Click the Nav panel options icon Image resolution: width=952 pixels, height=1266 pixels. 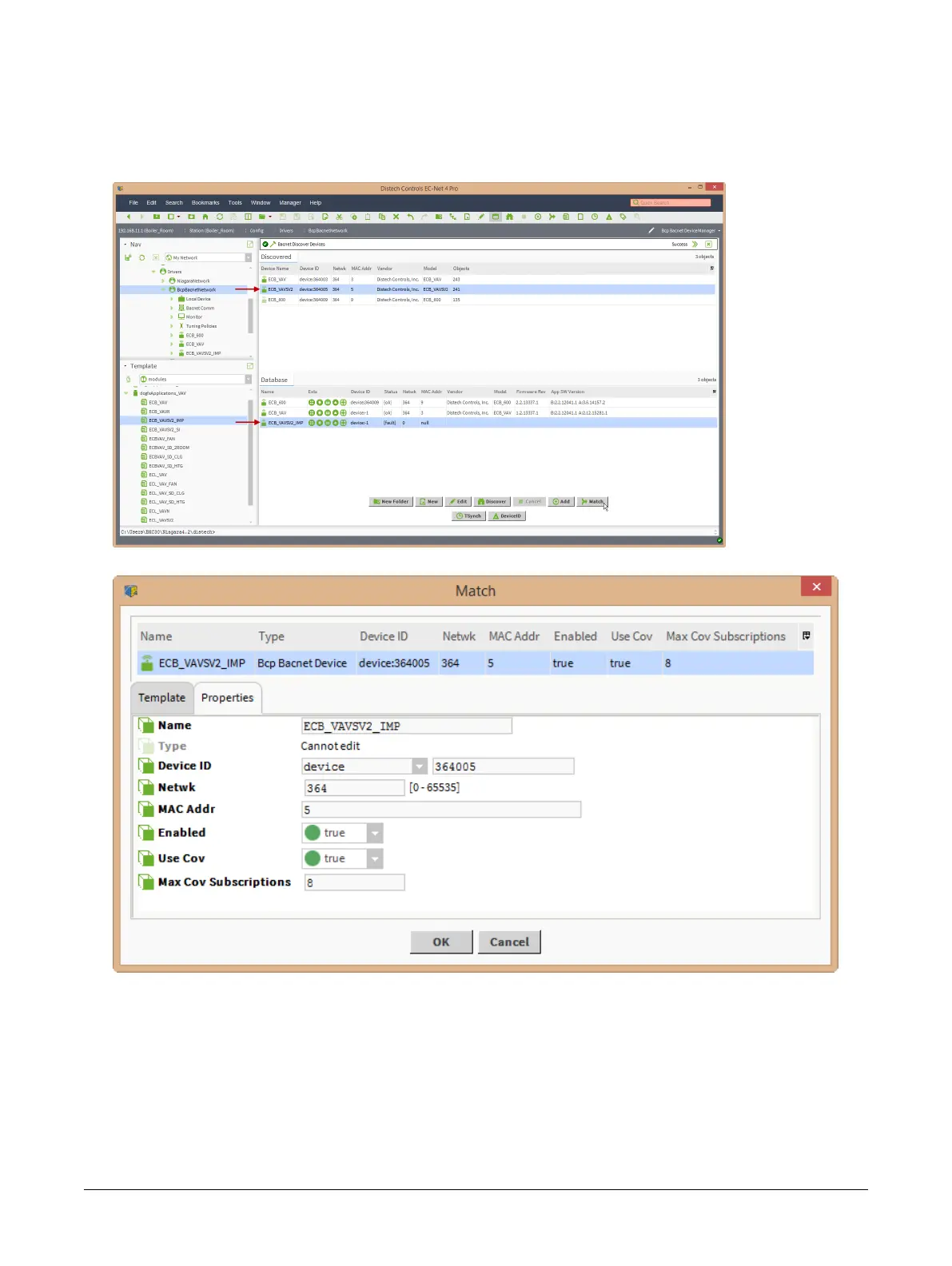tap(249, 245)
